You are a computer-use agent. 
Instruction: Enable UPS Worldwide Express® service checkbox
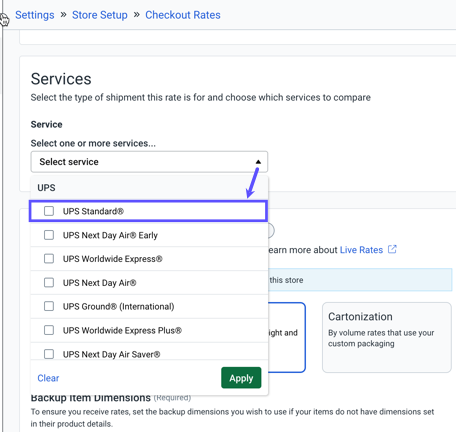49,259
